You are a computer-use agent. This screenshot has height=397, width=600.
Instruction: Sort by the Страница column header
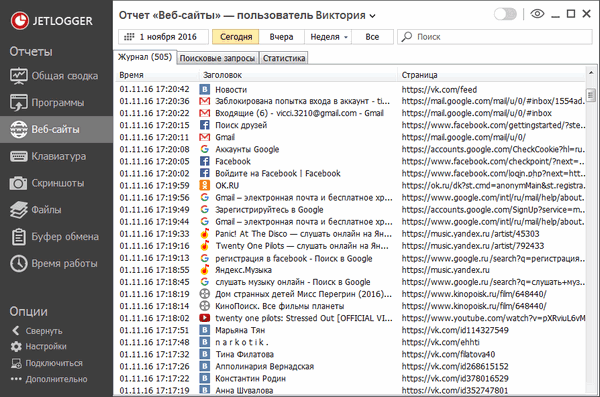pyautogui.click(x=491, y=75)
